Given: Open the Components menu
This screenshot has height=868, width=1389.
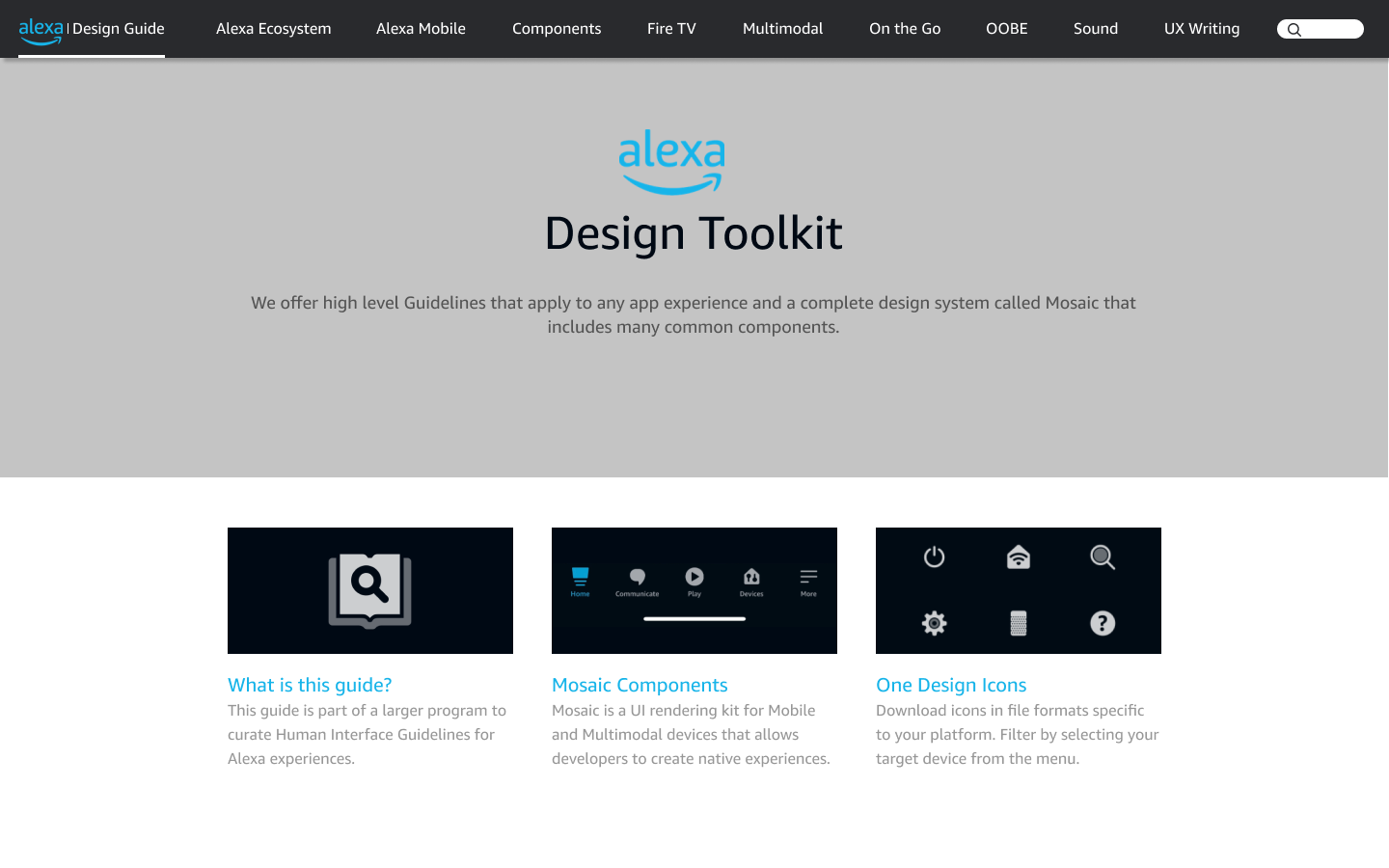Looking at the screenshot, I should (557, 29).
